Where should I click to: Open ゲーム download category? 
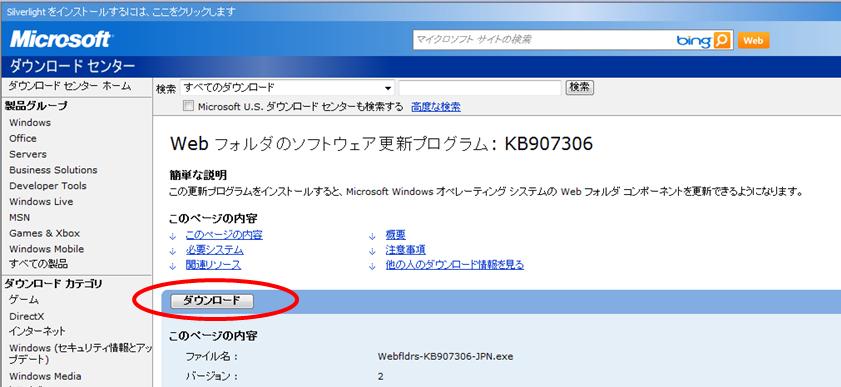pos(24,300)
